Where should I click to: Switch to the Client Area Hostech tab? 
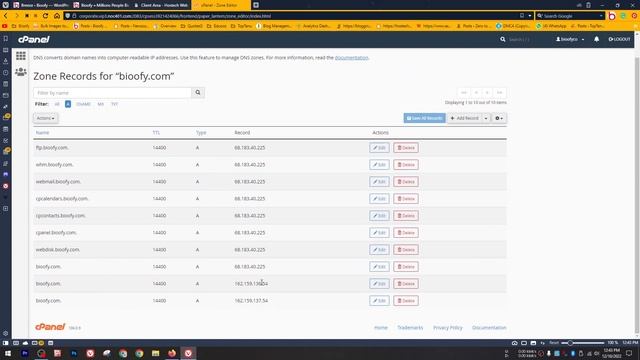(160, 5)
